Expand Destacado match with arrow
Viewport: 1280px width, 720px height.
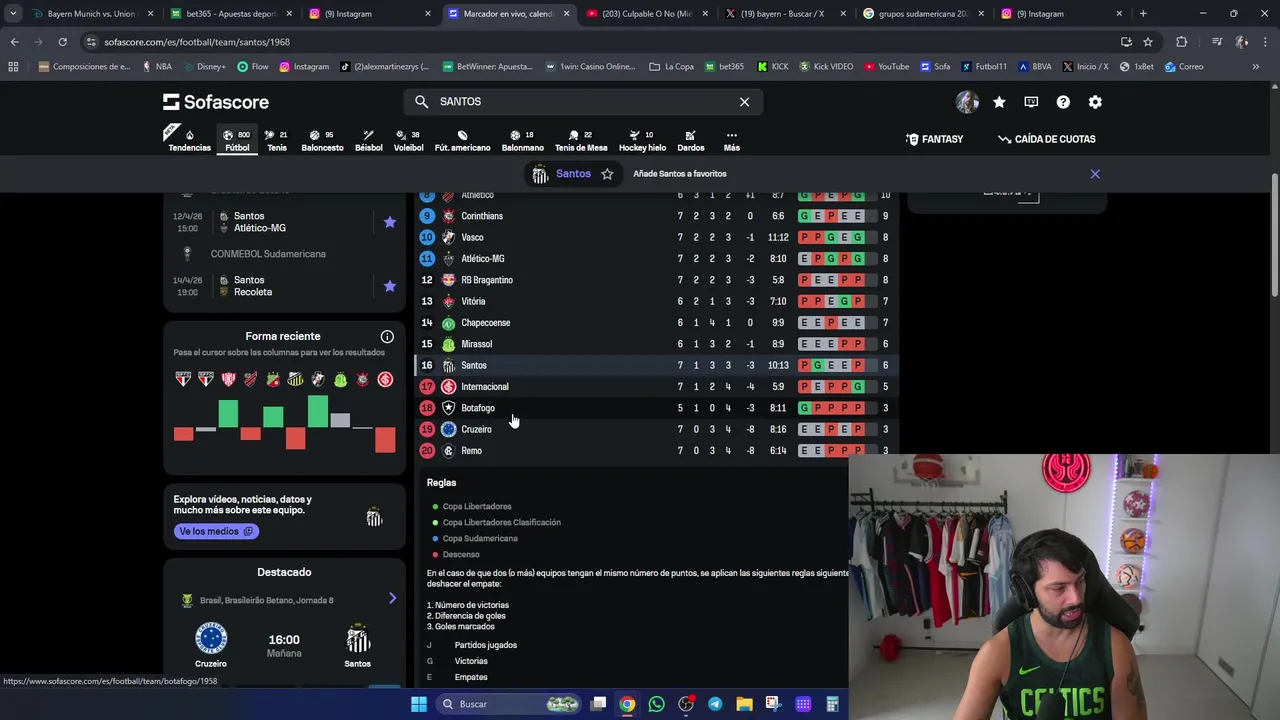392,598
